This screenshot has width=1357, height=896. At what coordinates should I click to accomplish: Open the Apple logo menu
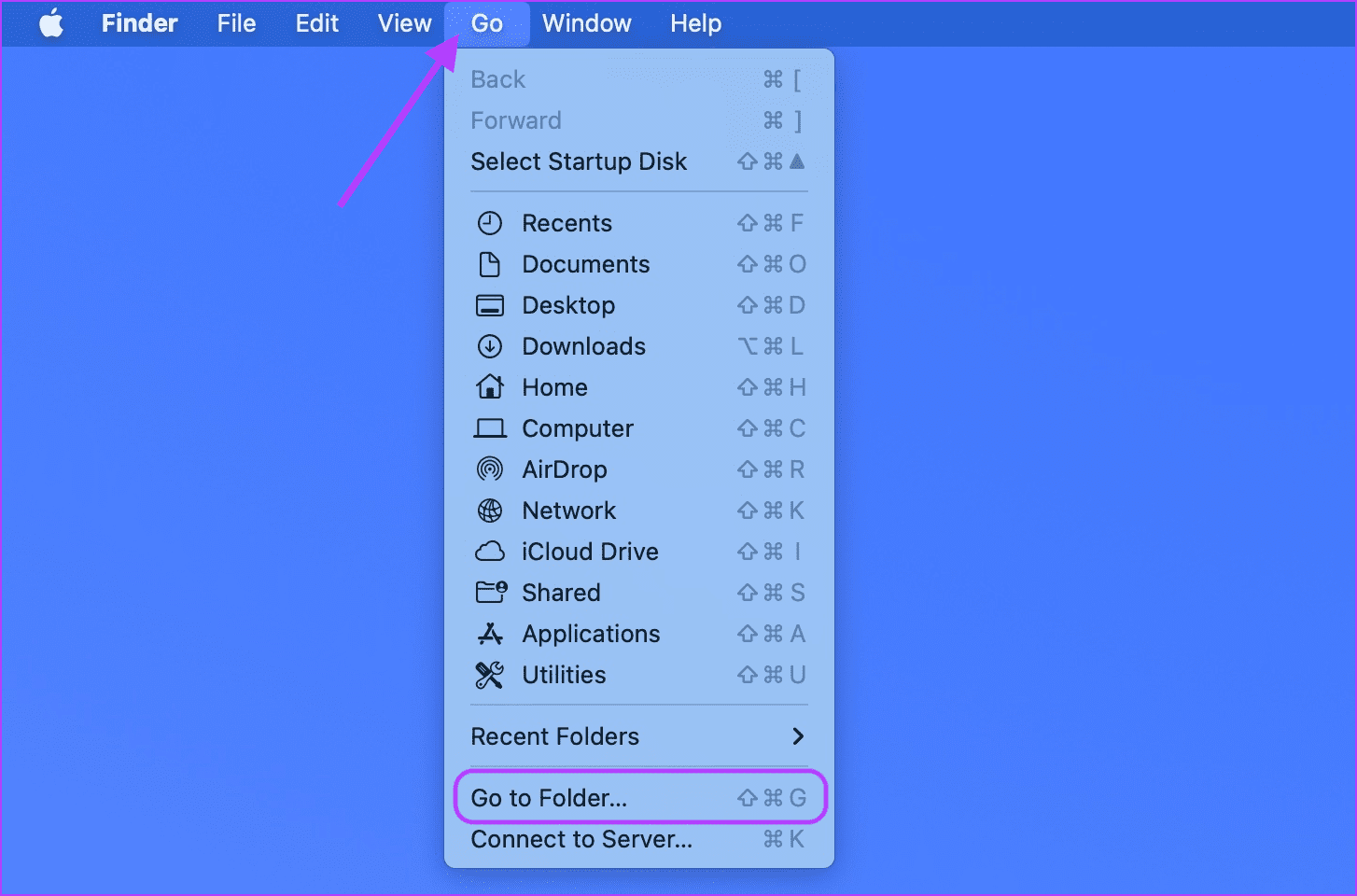51,23
